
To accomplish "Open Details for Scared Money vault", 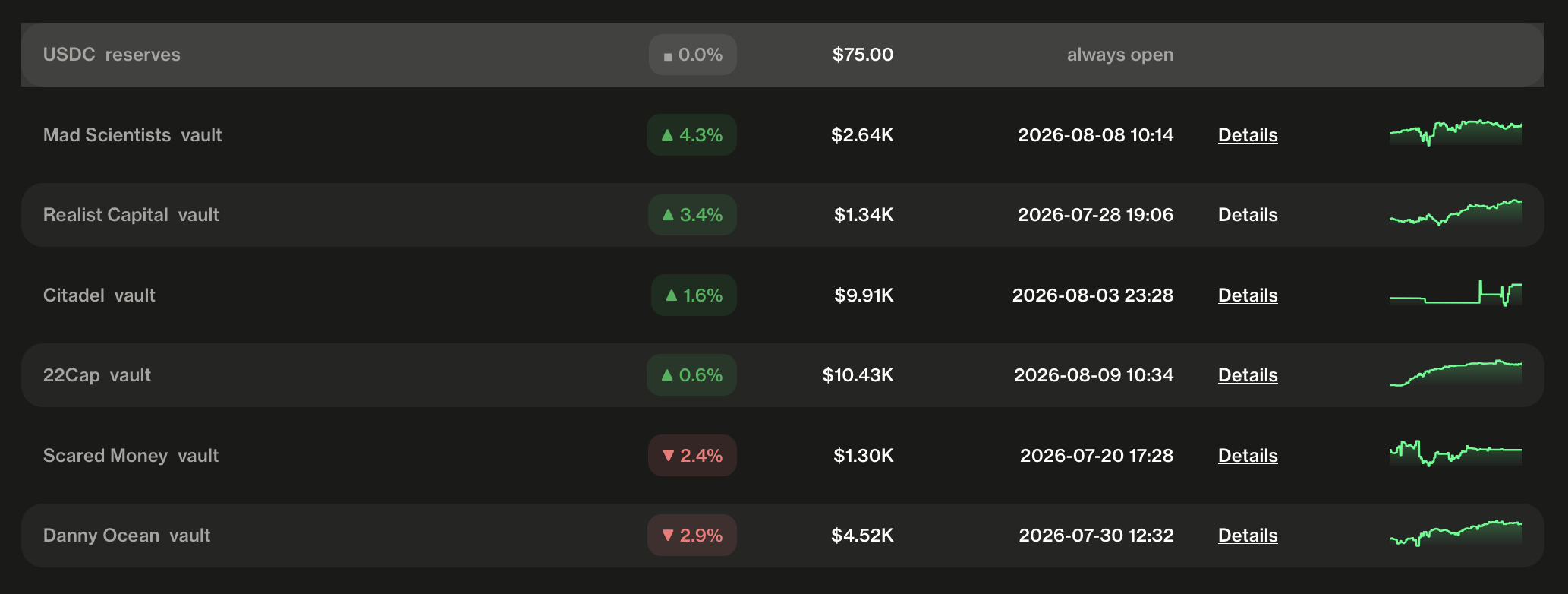I will pos(1248,456).
